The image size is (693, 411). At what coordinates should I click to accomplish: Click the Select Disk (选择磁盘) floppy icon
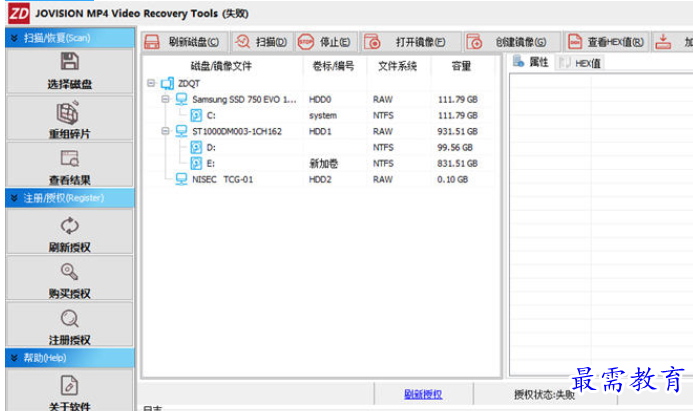(x=69, y=61)
